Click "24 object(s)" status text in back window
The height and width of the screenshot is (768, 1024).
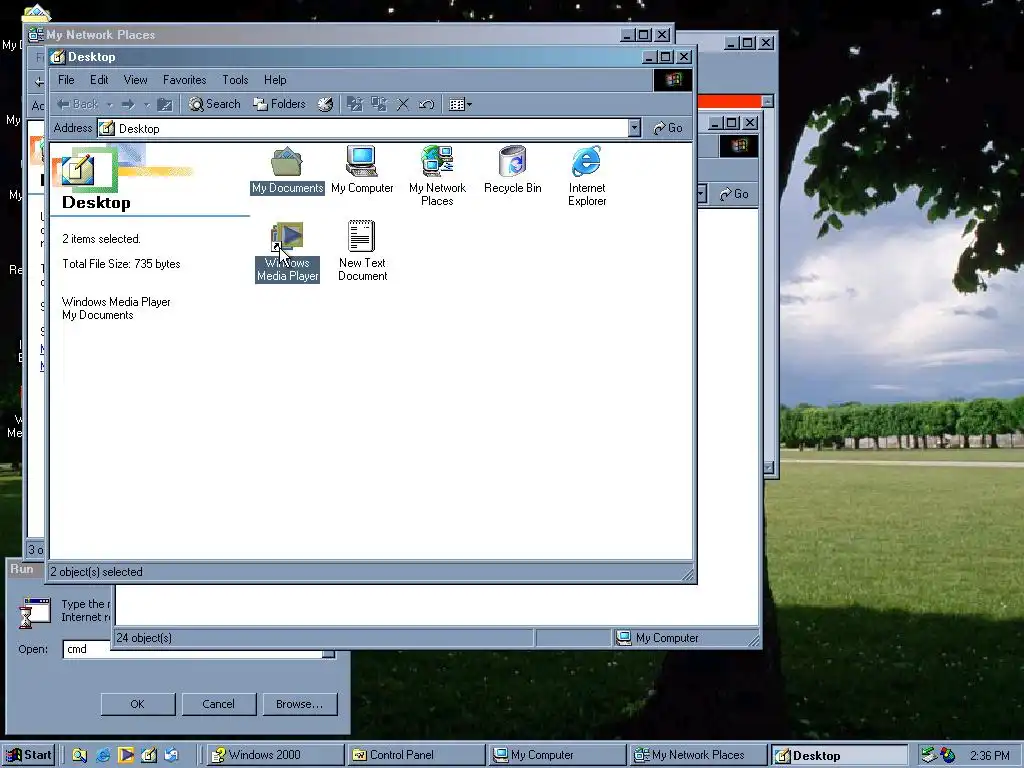tap(144, 637)
